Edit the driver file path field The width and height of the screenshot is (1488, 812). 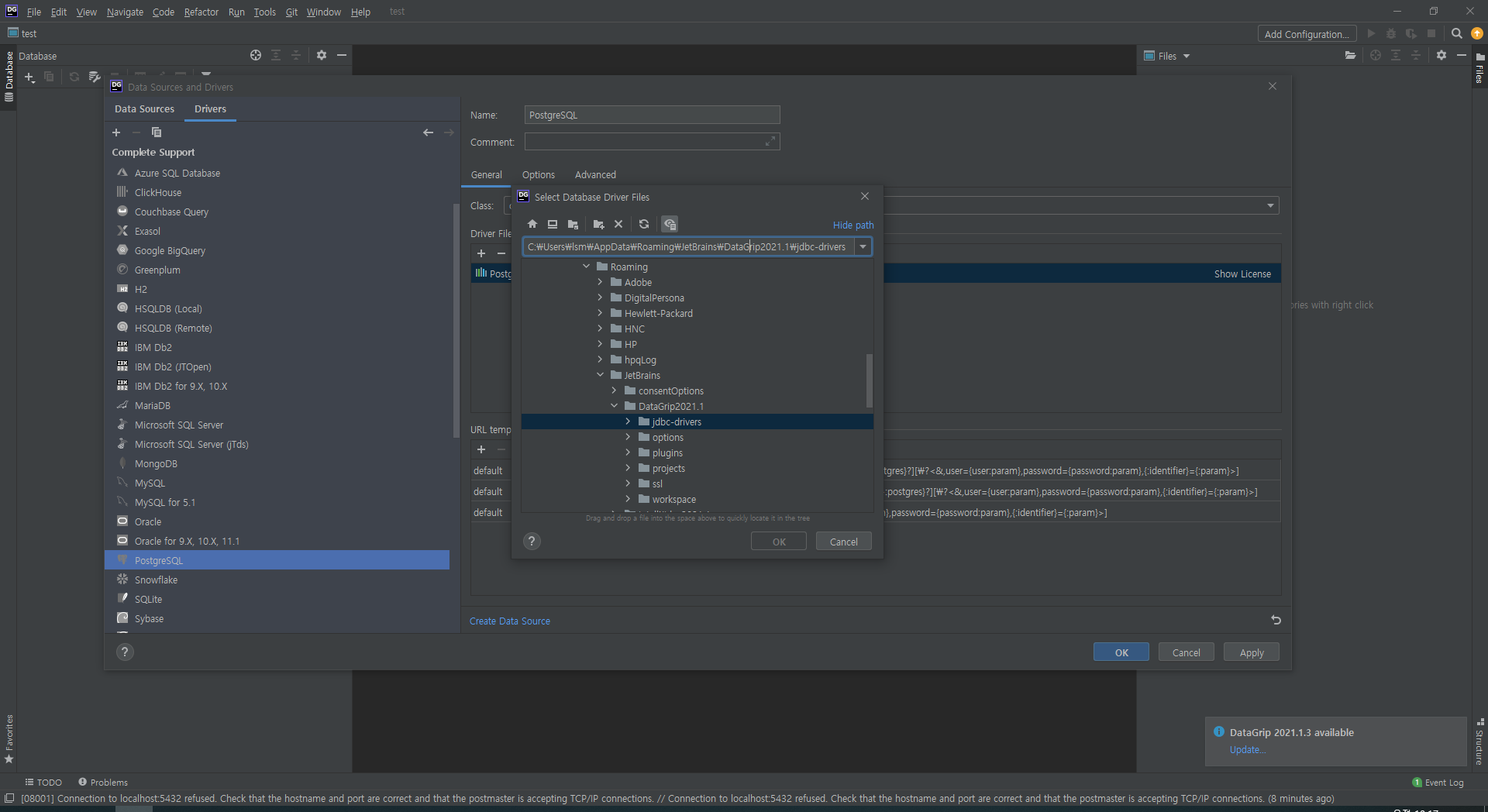point(688,246)
